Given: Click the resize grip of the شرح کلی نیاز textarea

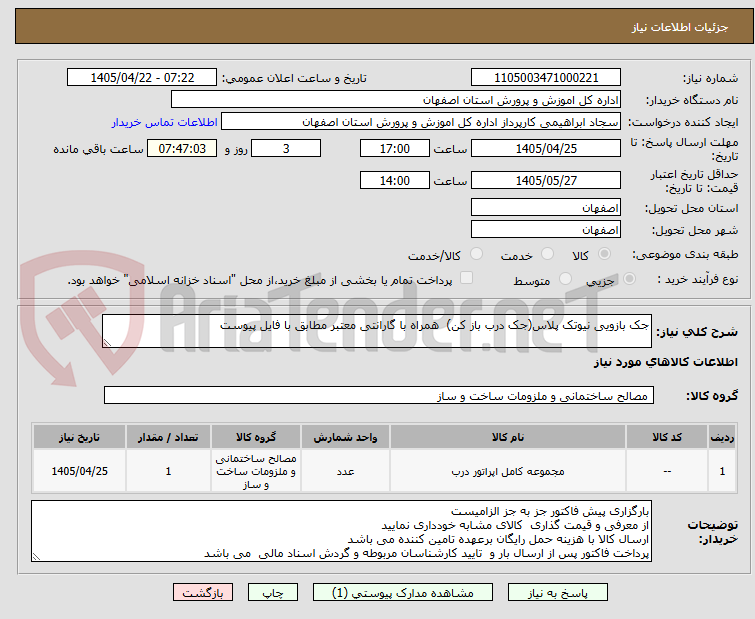Looking at the screenshot, I should pyautogui.click(x=107, y=342).
